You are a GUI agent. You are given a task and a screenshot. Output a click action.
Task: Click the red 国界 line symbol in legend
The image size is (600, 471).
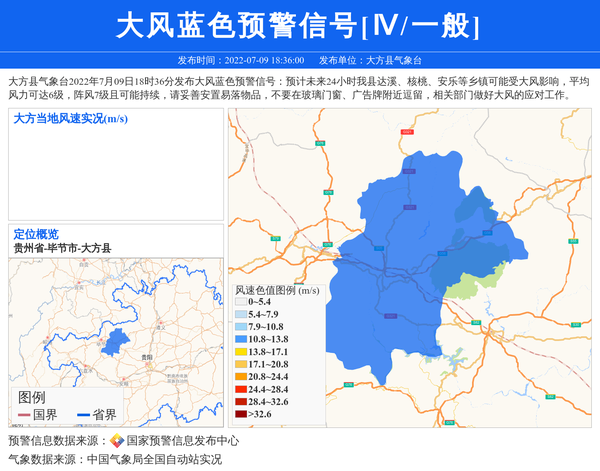tap(24, 415)
